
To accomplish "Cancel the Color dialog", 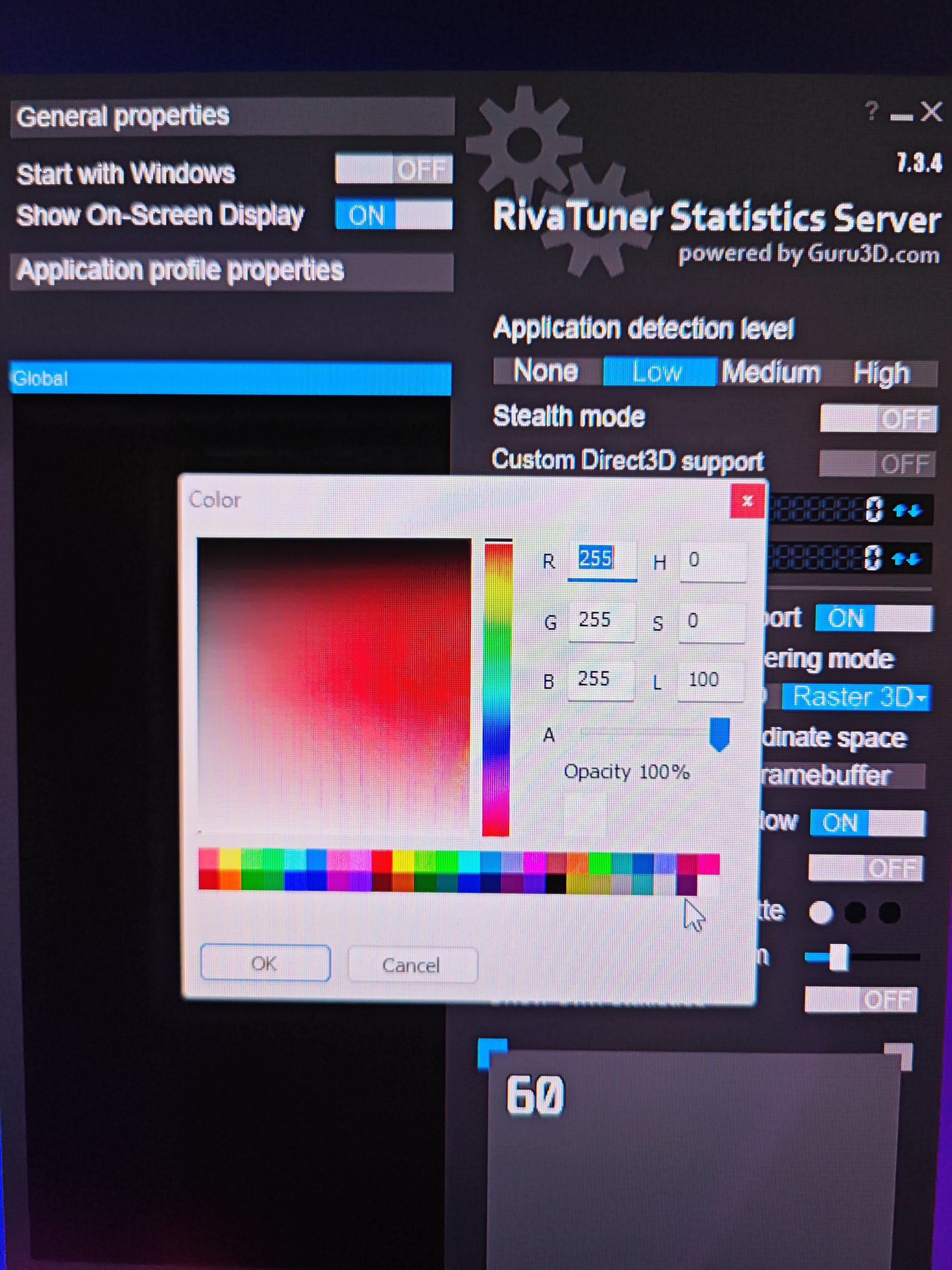I will [412, 965].
